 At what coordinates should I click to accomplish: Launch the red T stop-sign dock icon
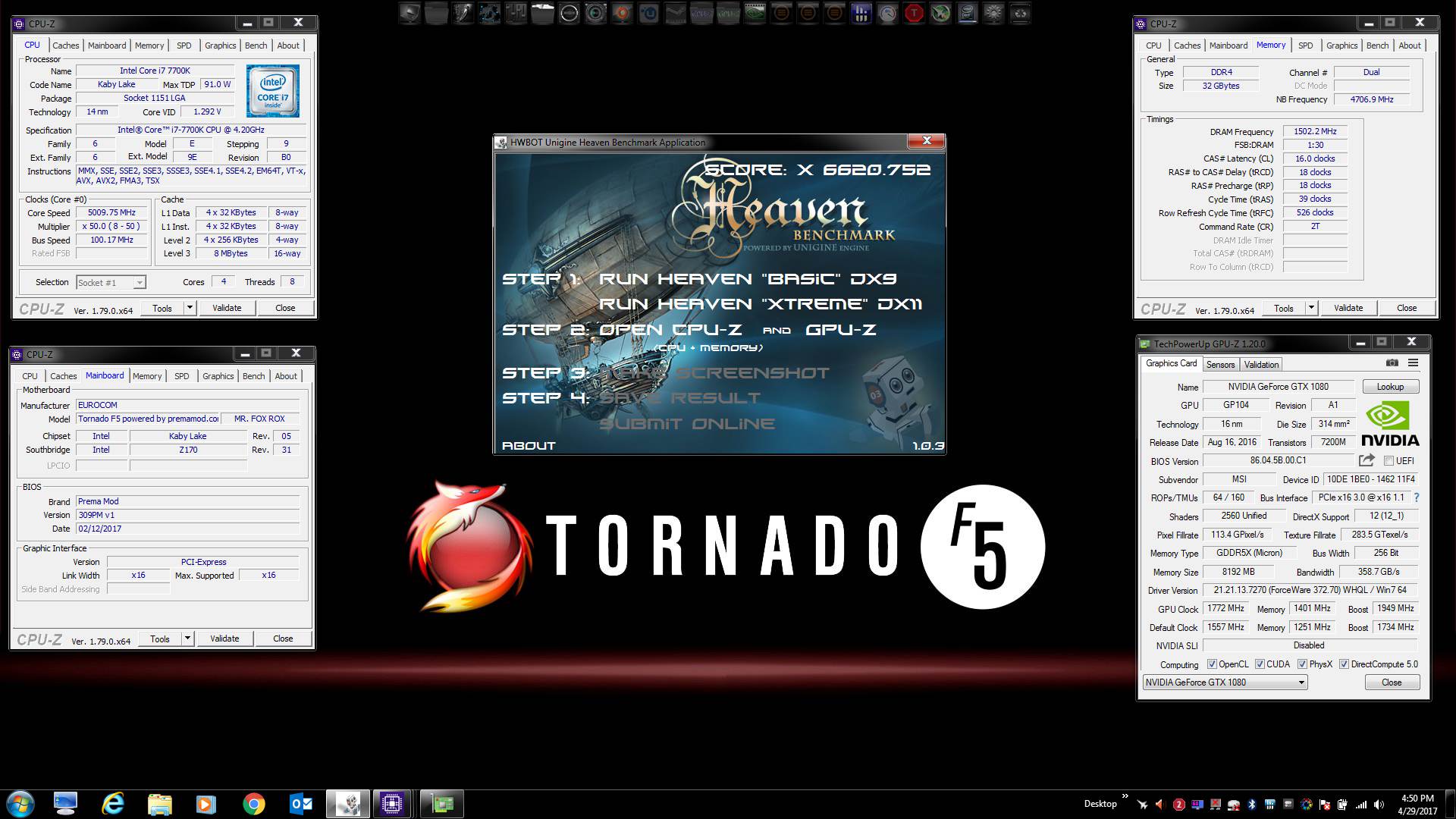[914, 13]
